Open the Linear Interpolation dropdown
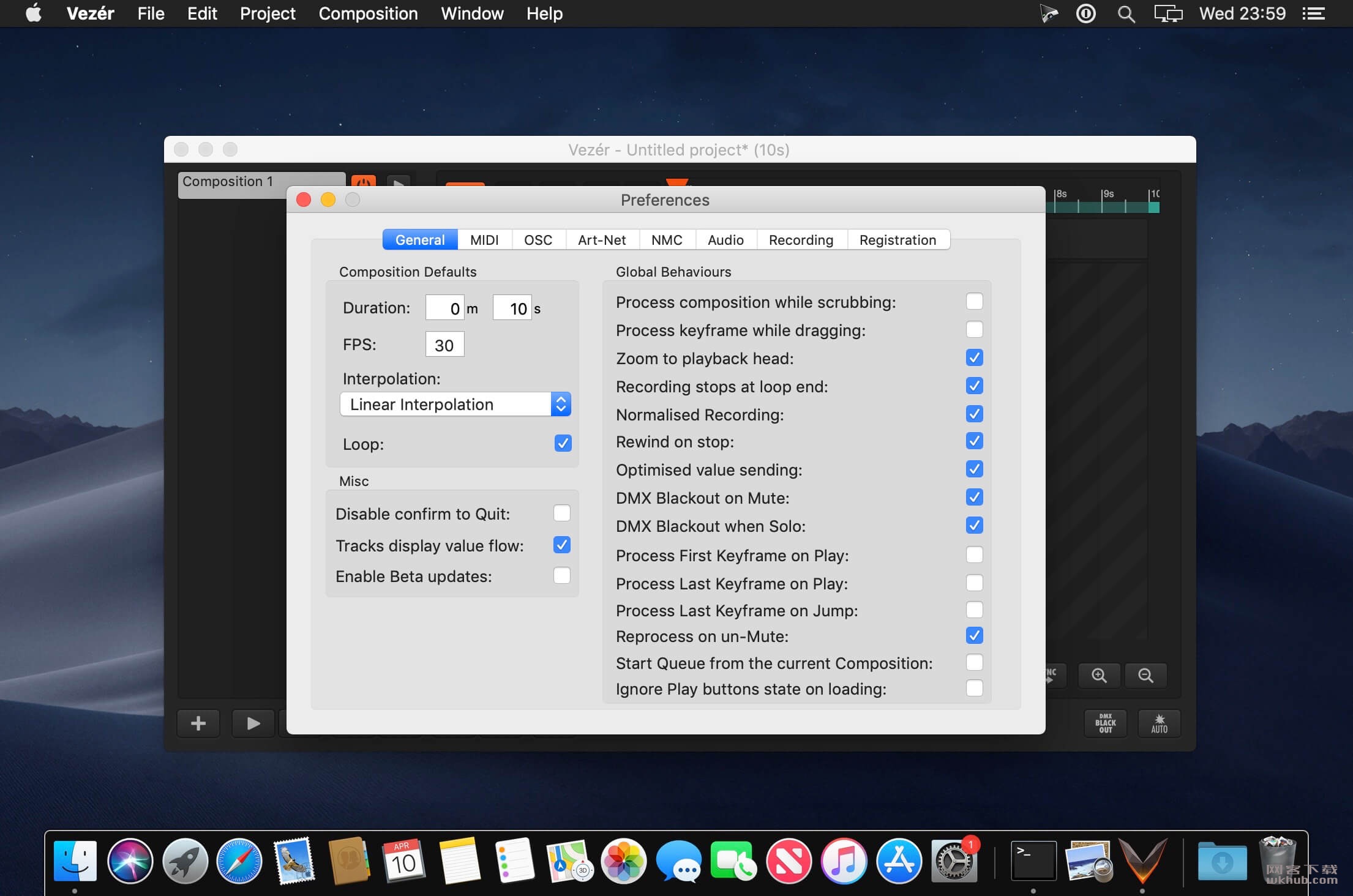Image resolution: width=1353 pixels, height=896 pixels. click(455, 404)
